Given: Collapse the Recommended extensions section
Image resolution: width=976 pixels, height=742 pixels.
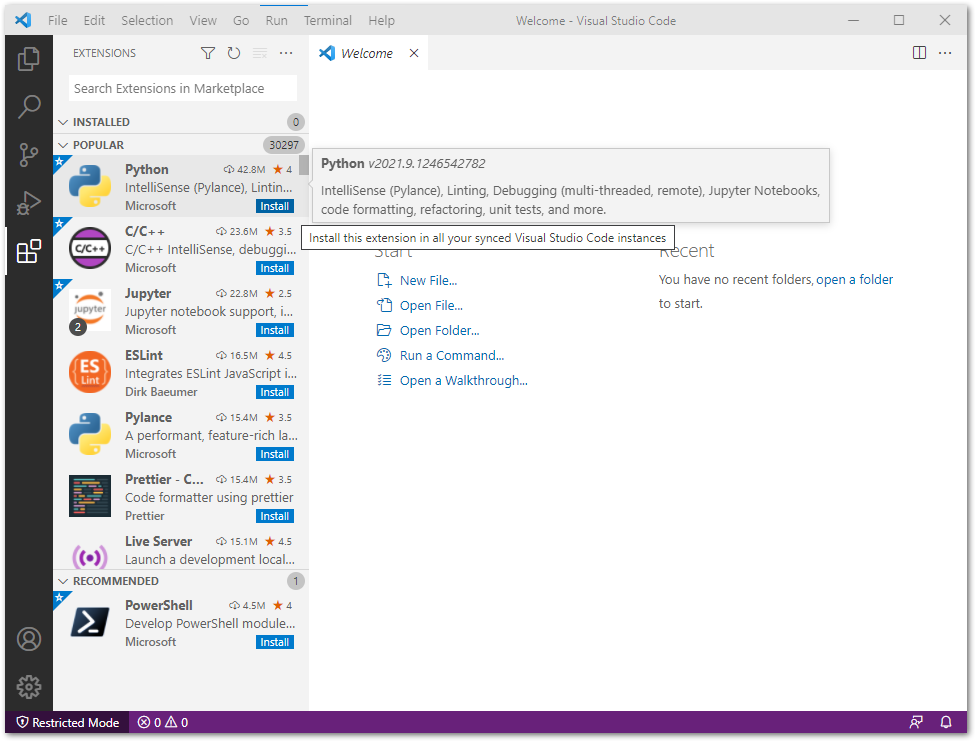Looking at the screenshot, I should pyautogui.click(x=115, y=581).
